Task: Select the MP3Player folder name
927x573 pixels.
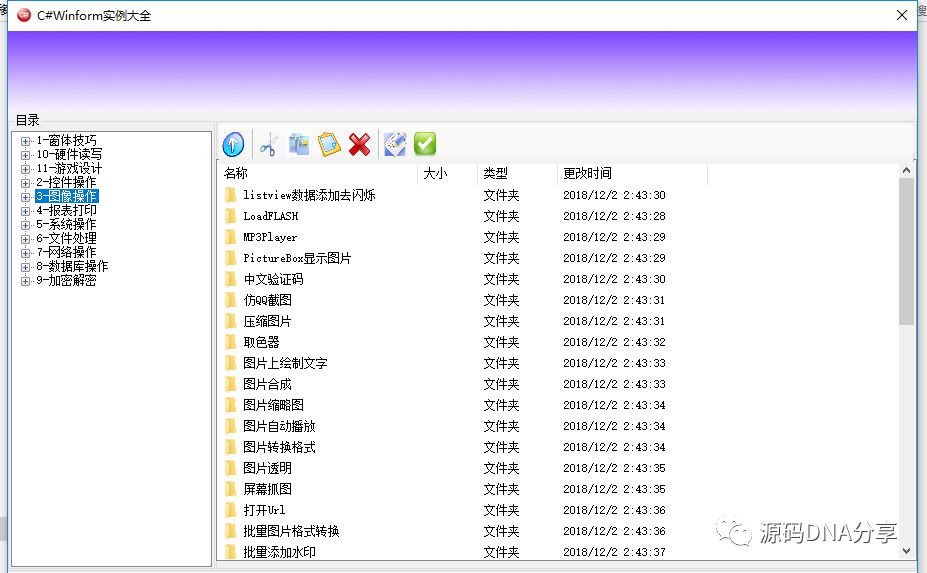Action: point(270,237)
